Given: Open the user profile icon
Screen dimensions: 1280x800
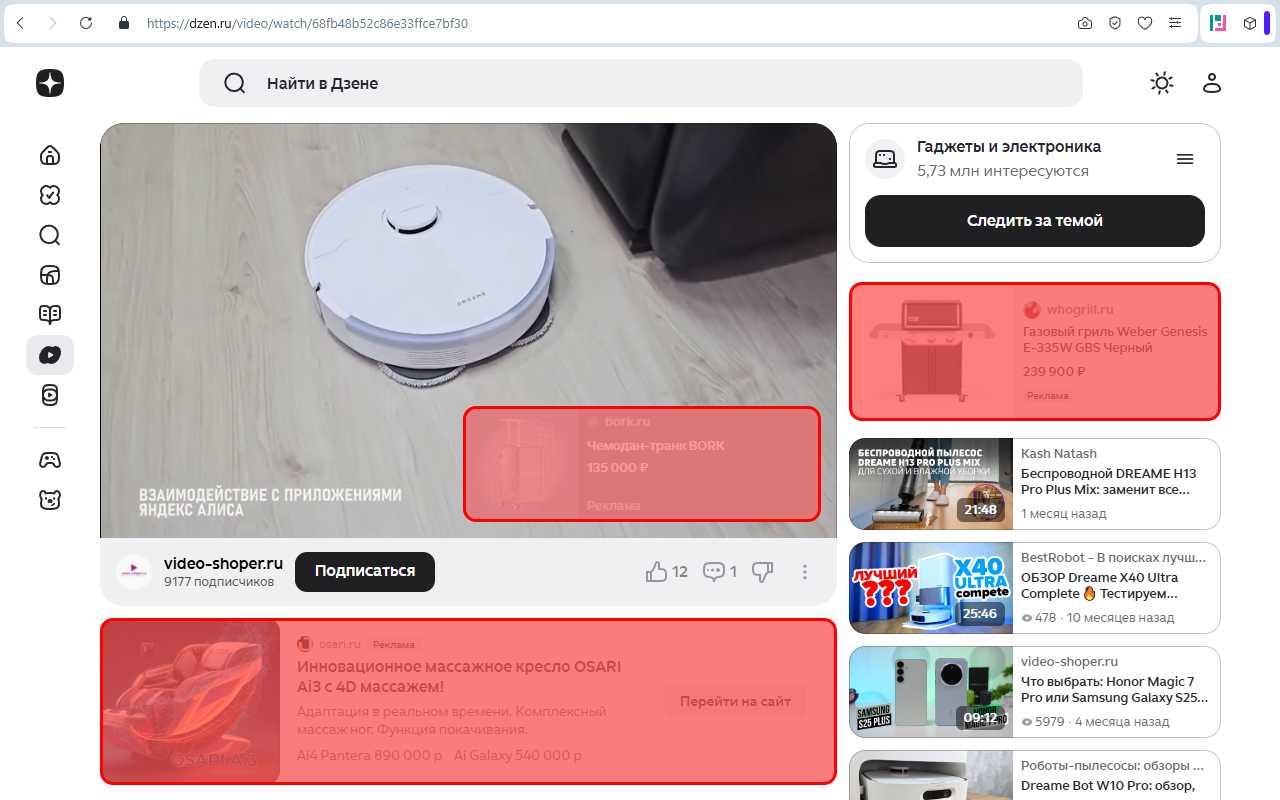Looking at the screenshot, I should [1212, 83].
